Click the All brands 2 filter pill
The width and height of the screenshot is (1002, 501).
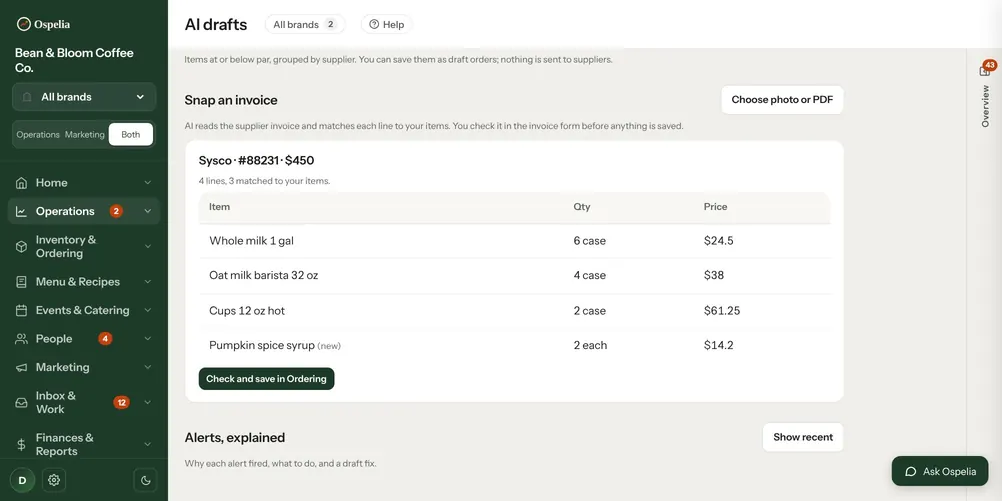305,24
